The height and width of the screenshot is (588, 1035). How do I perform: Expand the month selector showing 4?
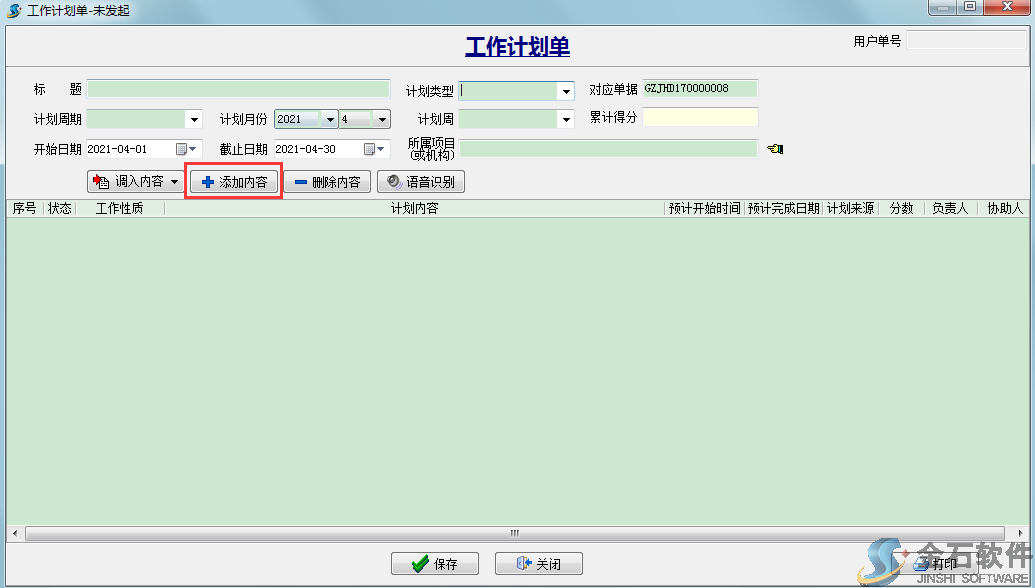tap(380, 118)
